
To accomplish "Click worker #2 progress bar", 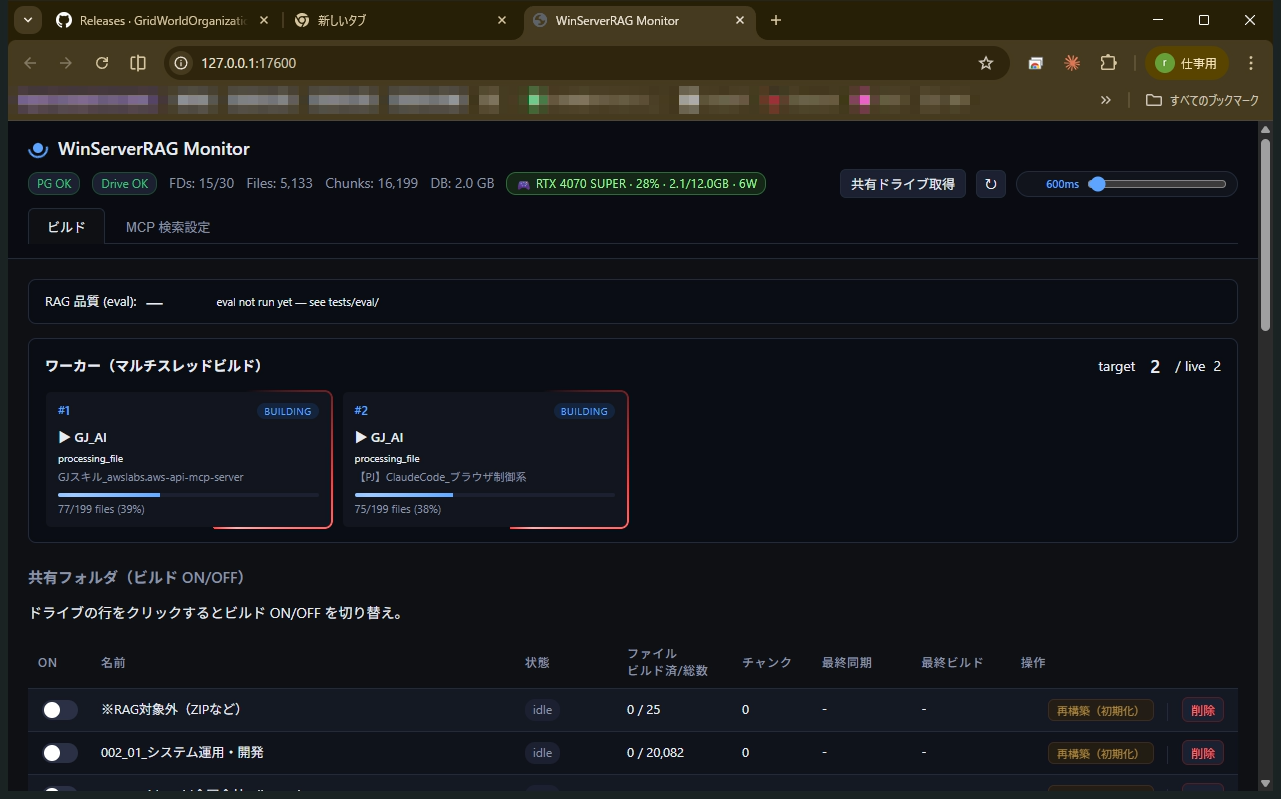I will [485, 494].
